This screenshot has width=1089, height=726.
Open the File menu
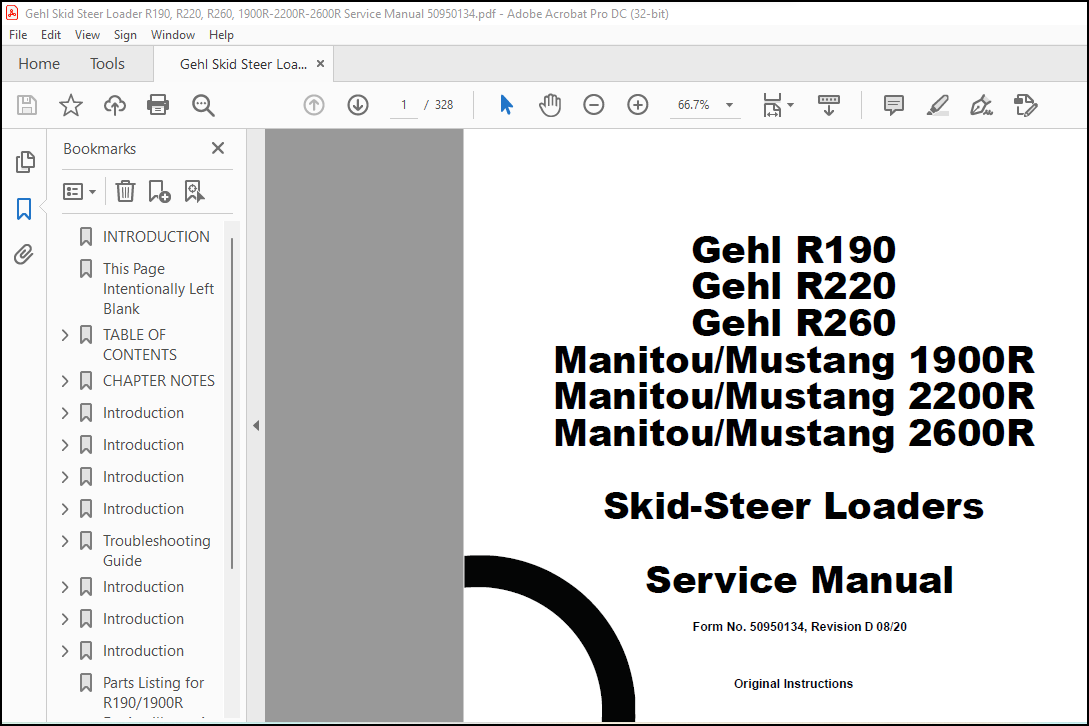pos(18,35)
